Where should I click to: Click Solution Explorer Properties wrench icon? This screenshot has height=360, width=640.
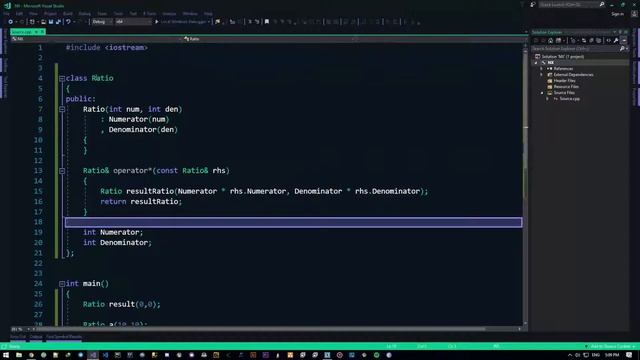click(616, 40)
